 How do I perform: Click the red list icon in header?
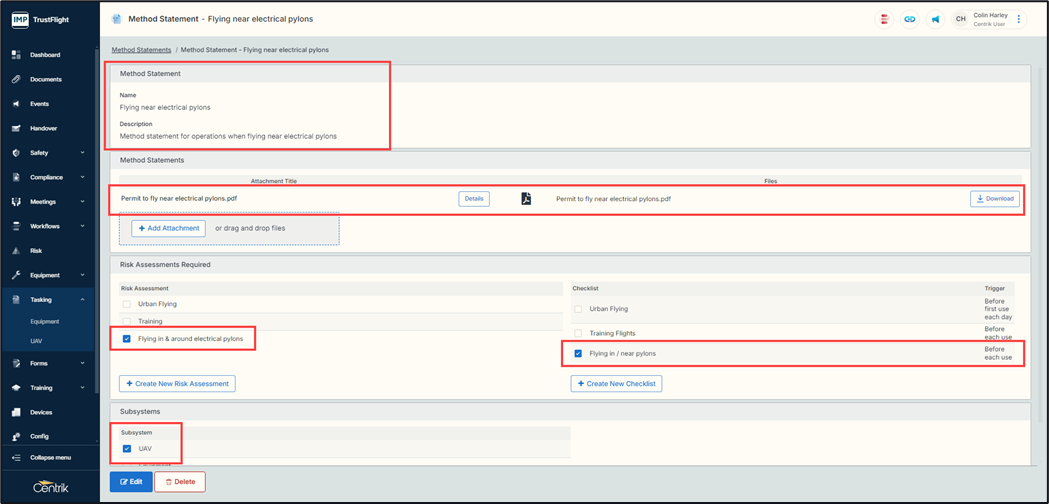pos(884,19)
